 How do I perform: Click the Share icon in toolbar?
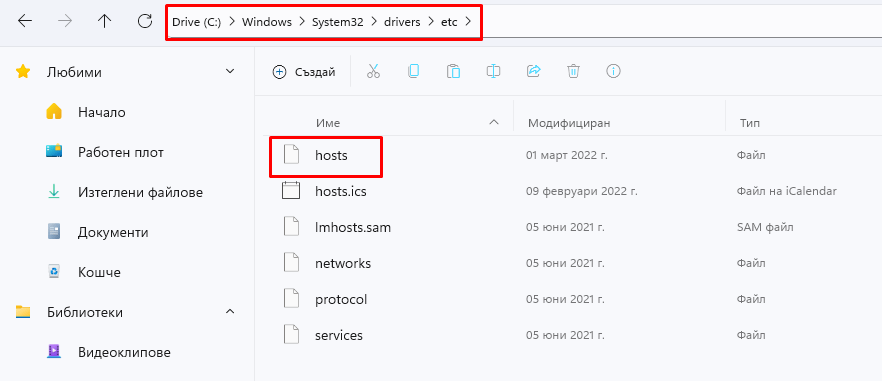click(533, 71)
